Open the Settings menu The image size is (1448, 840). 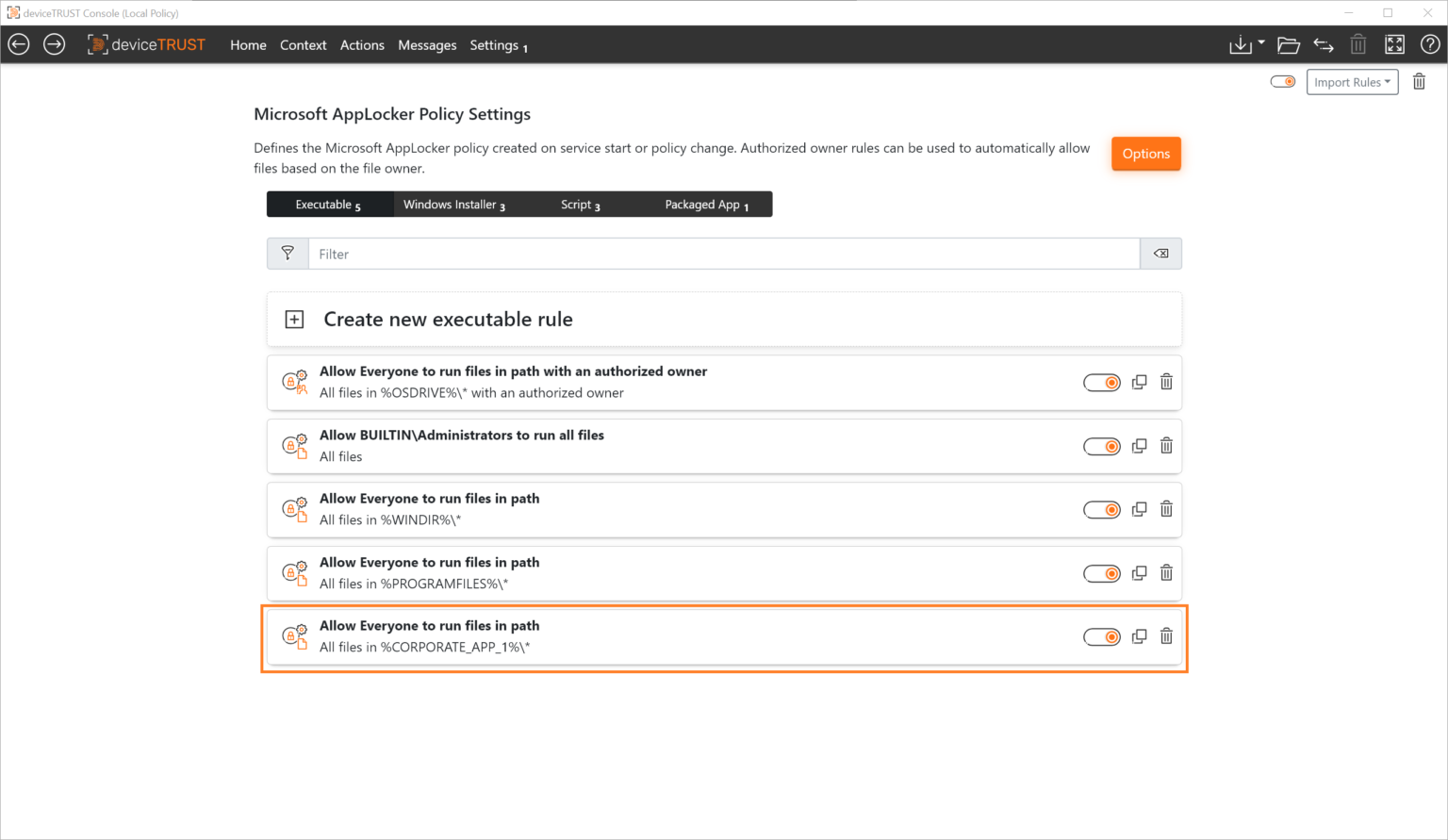click(x=494, y=44)
